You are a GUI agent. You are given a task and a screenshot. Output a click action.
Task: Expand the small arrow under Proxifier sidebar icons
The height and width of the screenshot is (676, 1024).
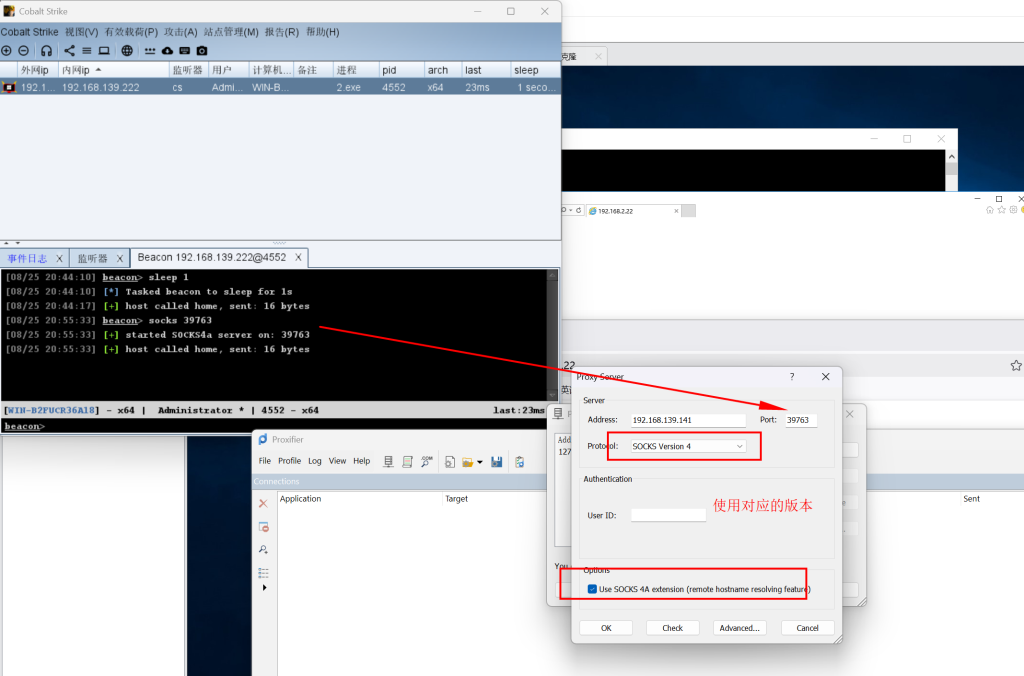click(264, 588)
